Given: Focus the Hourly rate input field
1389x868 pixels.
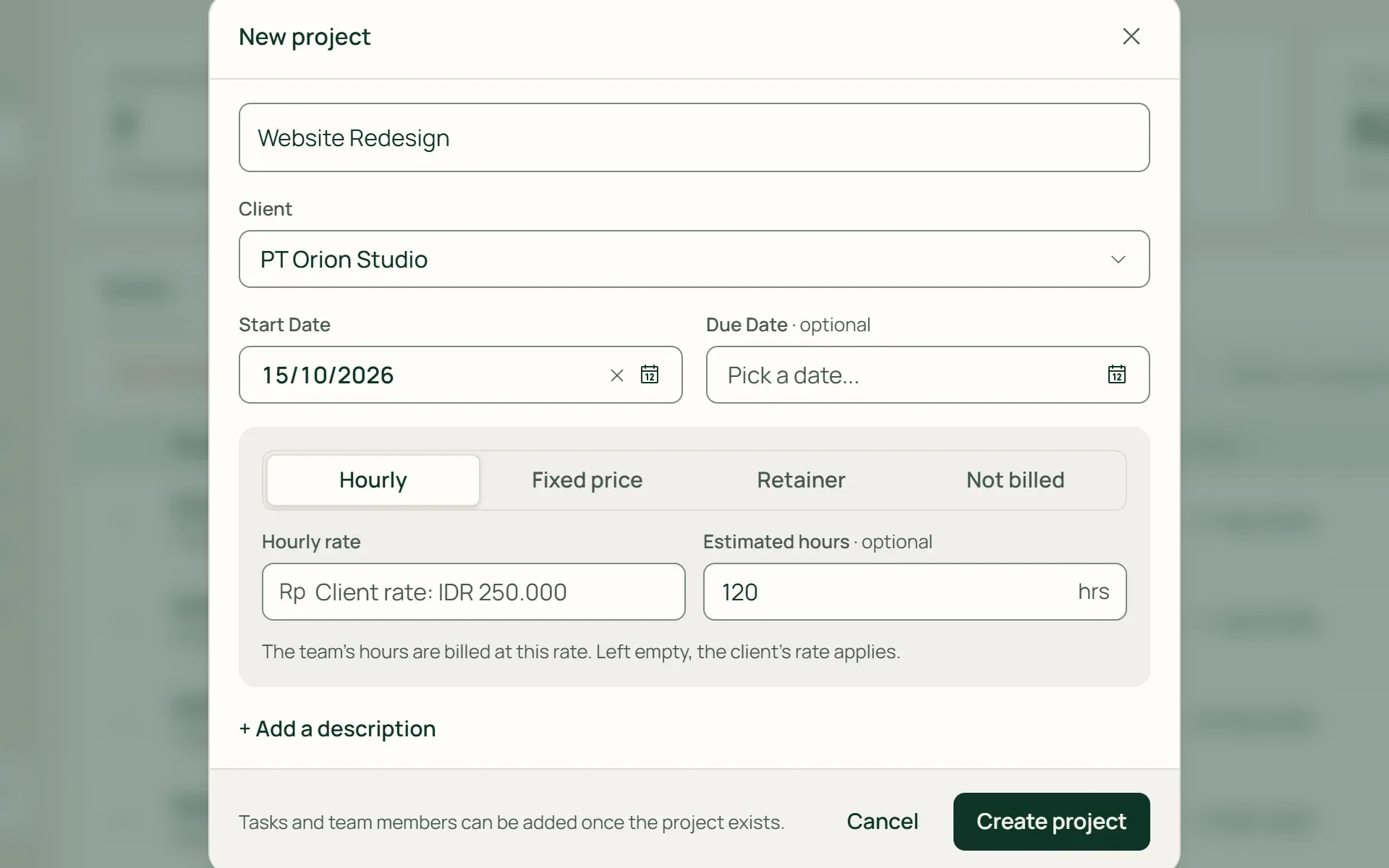Looking at the screenshot, I should tap(473, 592).
